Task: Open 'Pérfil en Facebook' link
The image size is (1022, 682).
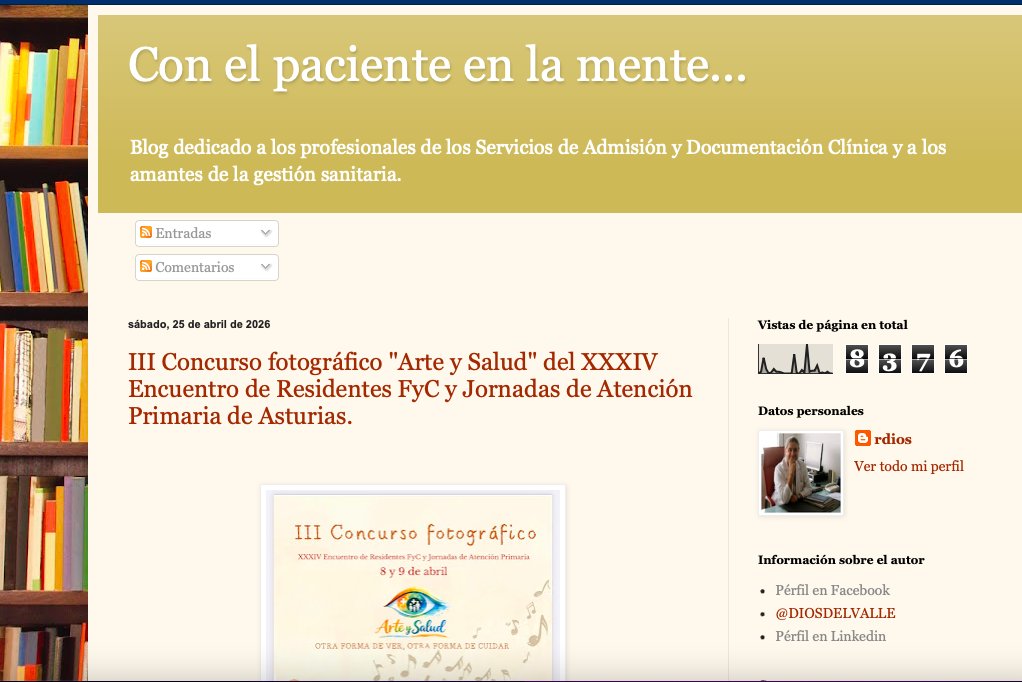Action: pos(832,590)
